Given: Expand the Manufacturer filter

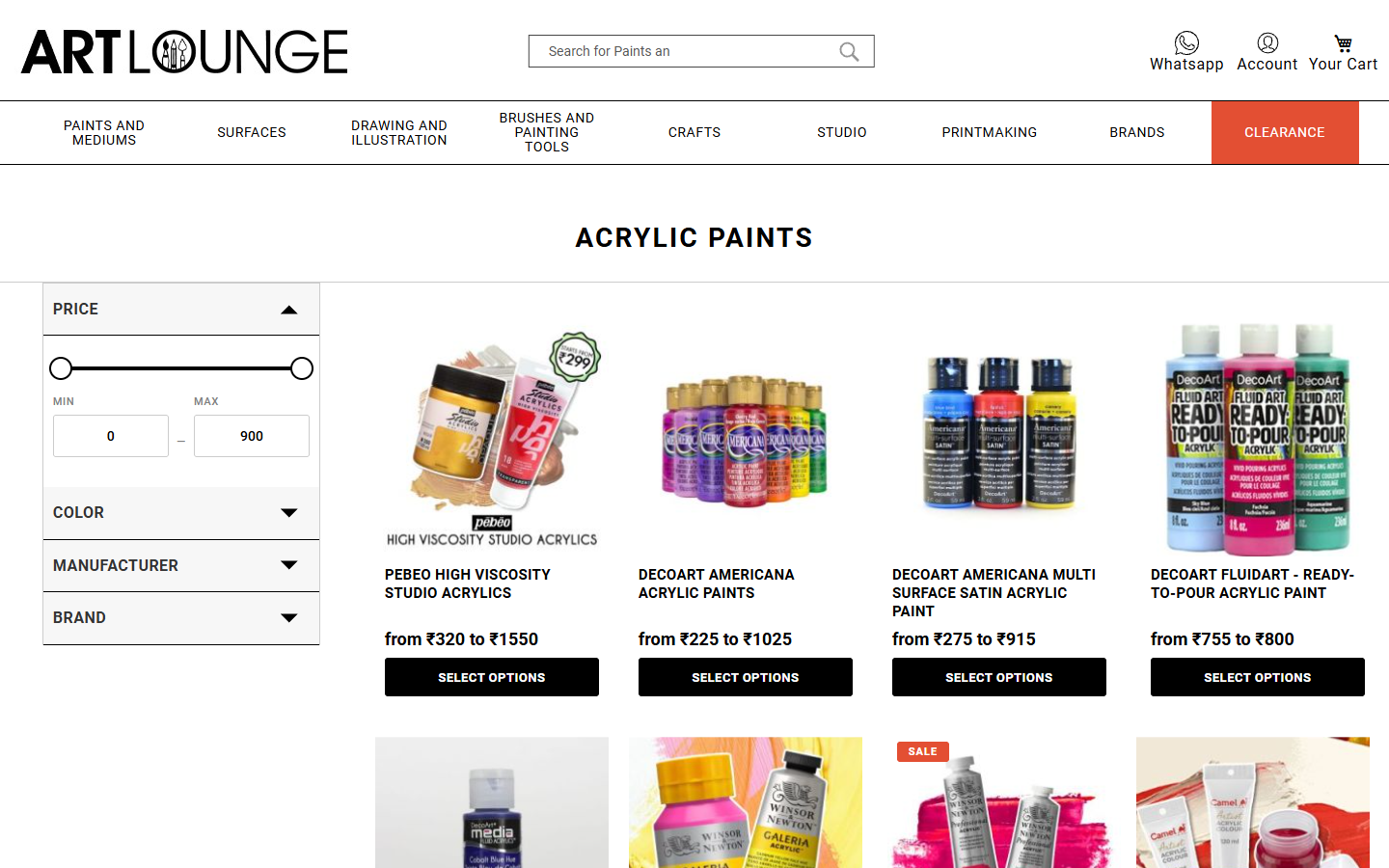Looking at the screenshot, I should tap(181, 565).
